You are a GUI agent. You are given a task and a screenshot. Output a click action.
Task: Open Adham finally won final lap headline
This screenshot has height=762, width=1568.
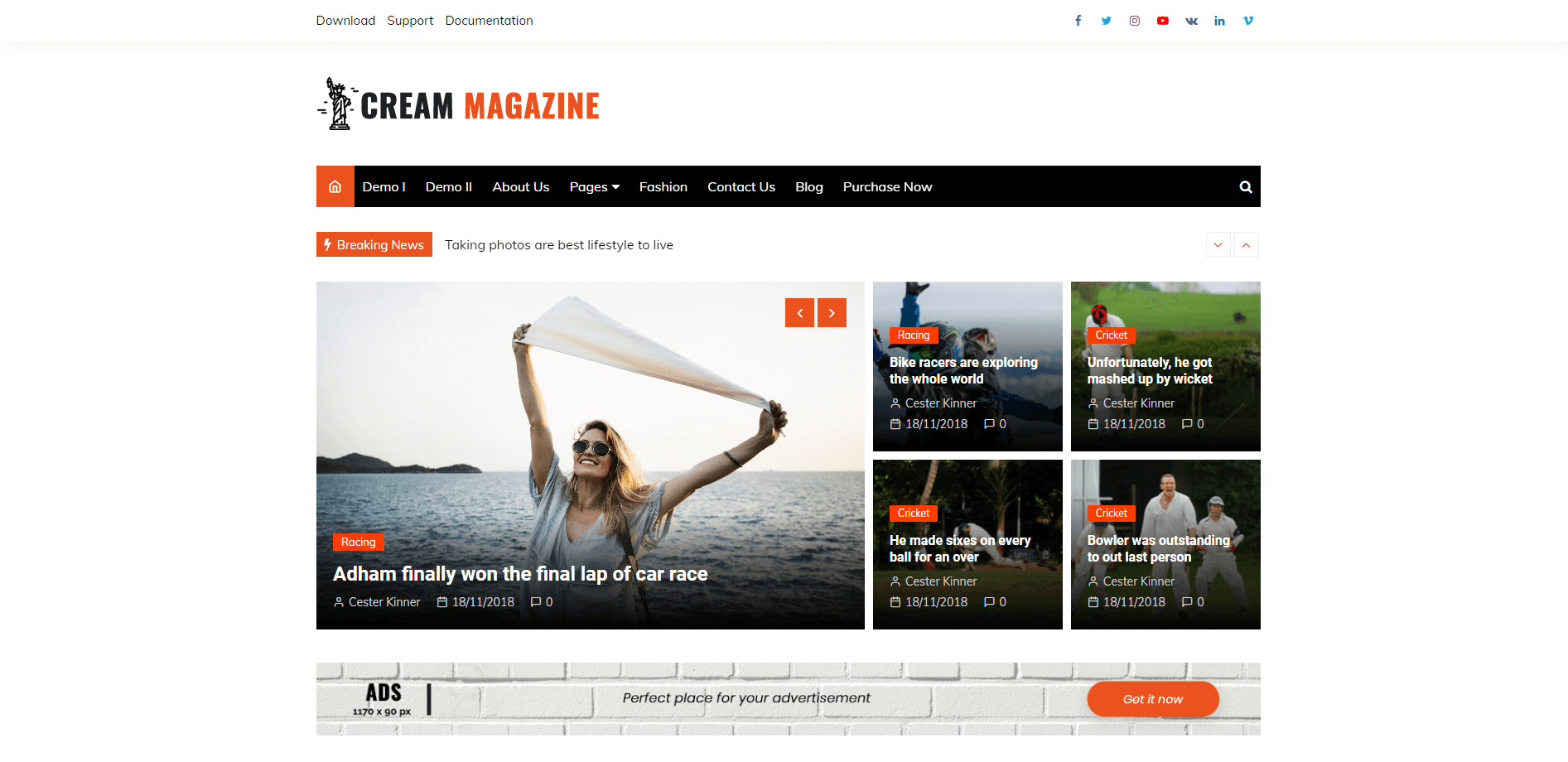pyautogui.click(x=520, y=574)
